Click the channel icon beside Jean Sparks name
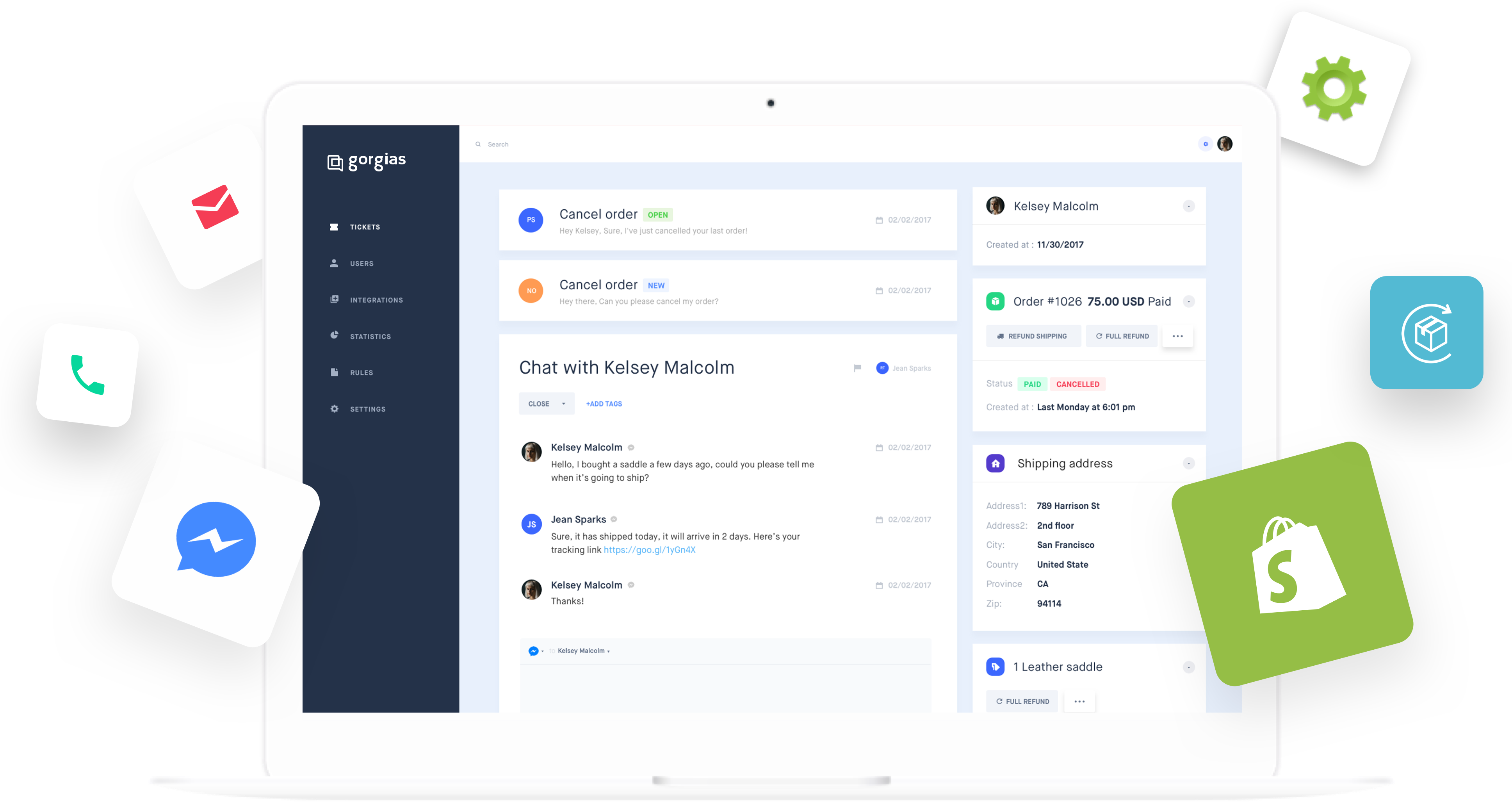The image size is (1512, 802). [614, 520]
